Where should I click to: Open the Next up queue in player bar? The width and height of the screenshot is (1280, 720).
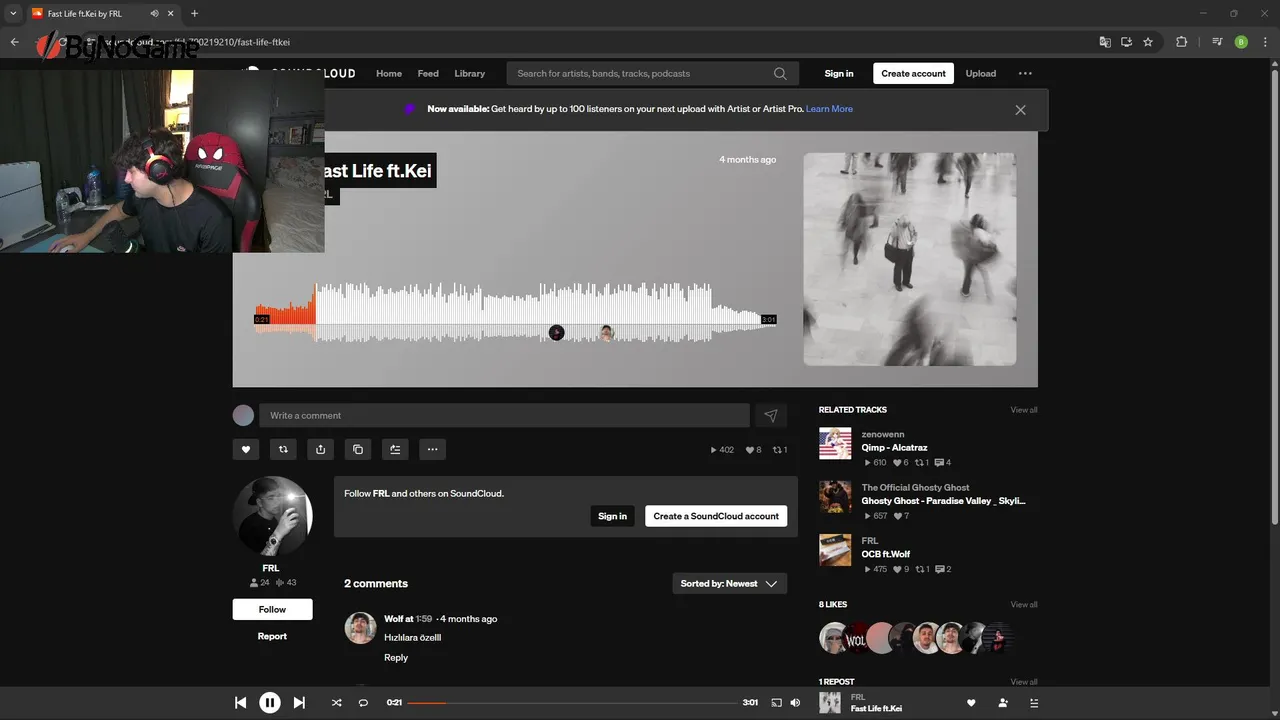coord(1034,703)
